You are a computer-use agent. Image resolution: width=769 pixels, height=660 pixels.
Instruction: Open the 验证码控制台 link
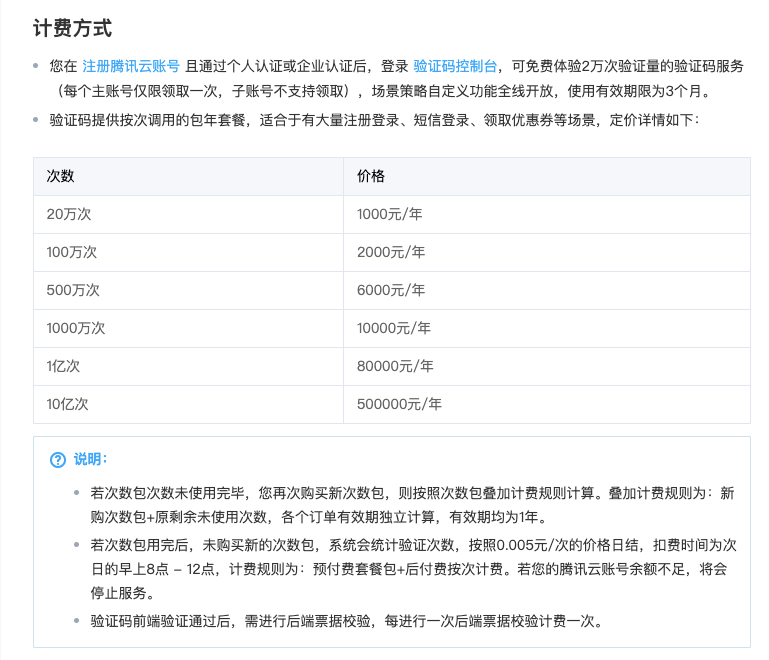(x=455, y=66)
